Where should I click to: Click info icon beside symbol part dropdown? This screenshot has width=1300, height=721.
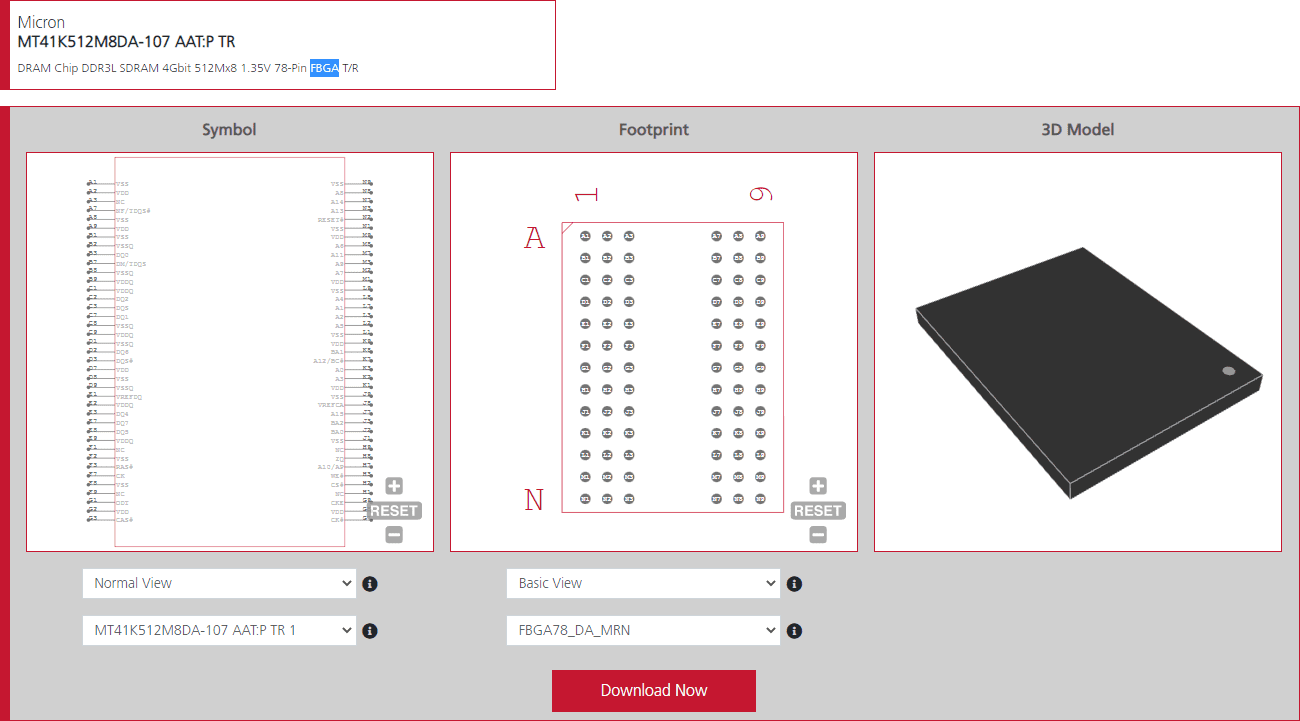(x=370, y=631)
